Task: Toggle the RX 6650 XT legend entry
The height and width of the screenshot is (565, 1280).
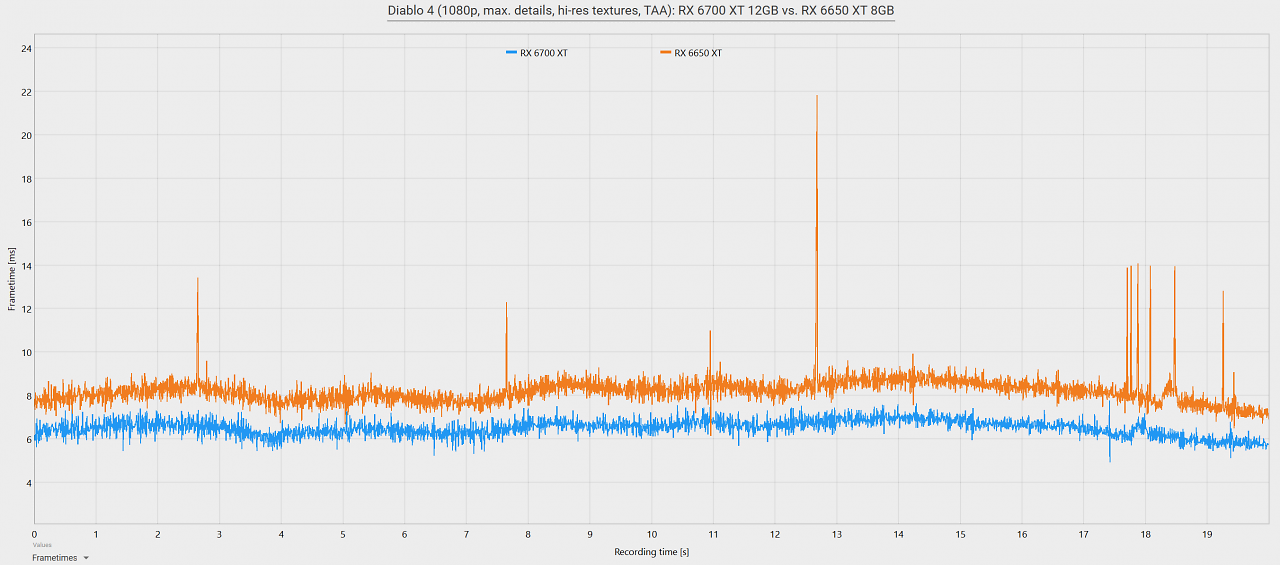Action: pos(691,53)
